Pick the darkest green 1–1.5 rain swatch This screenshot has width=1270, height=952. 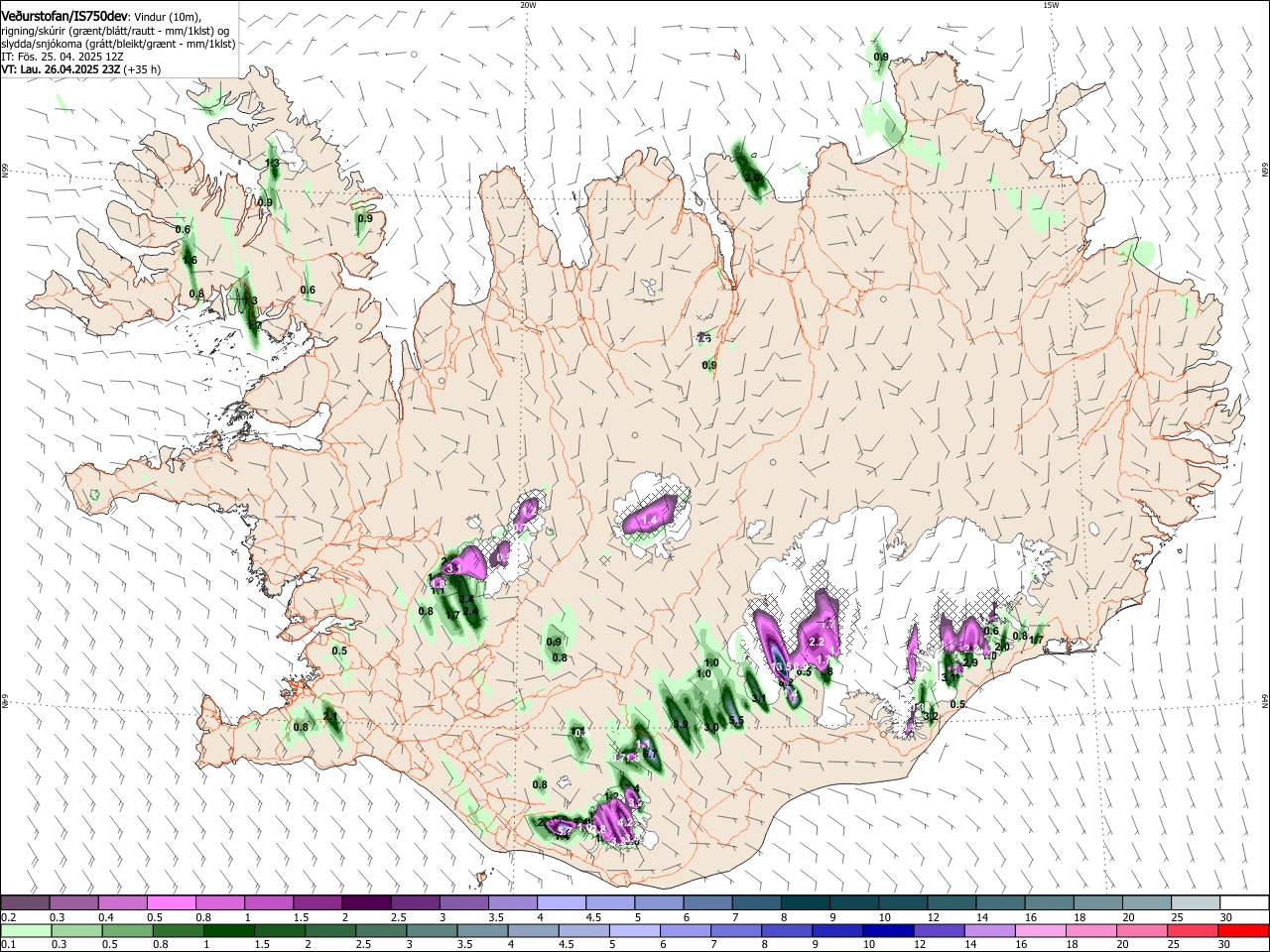[228, 930]
